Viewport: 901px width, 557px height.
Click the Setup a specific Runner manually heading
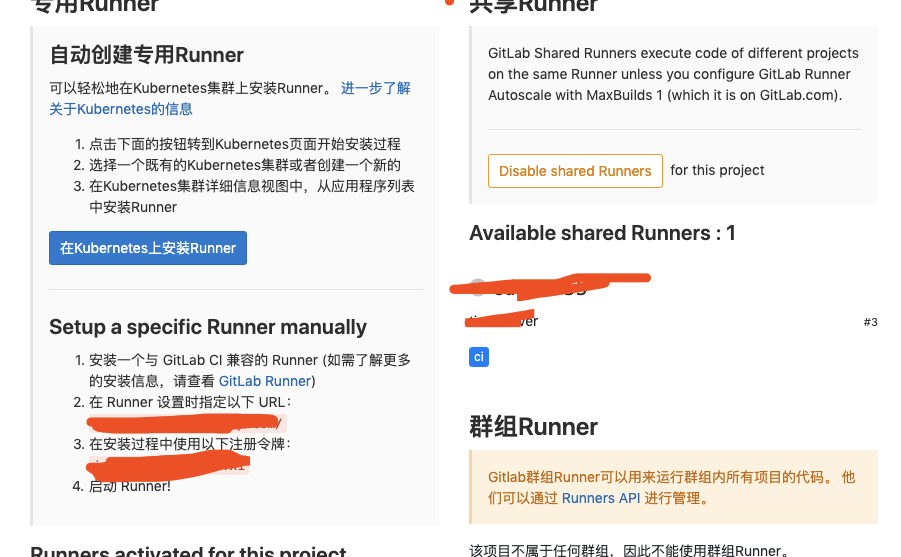(208, 327)
